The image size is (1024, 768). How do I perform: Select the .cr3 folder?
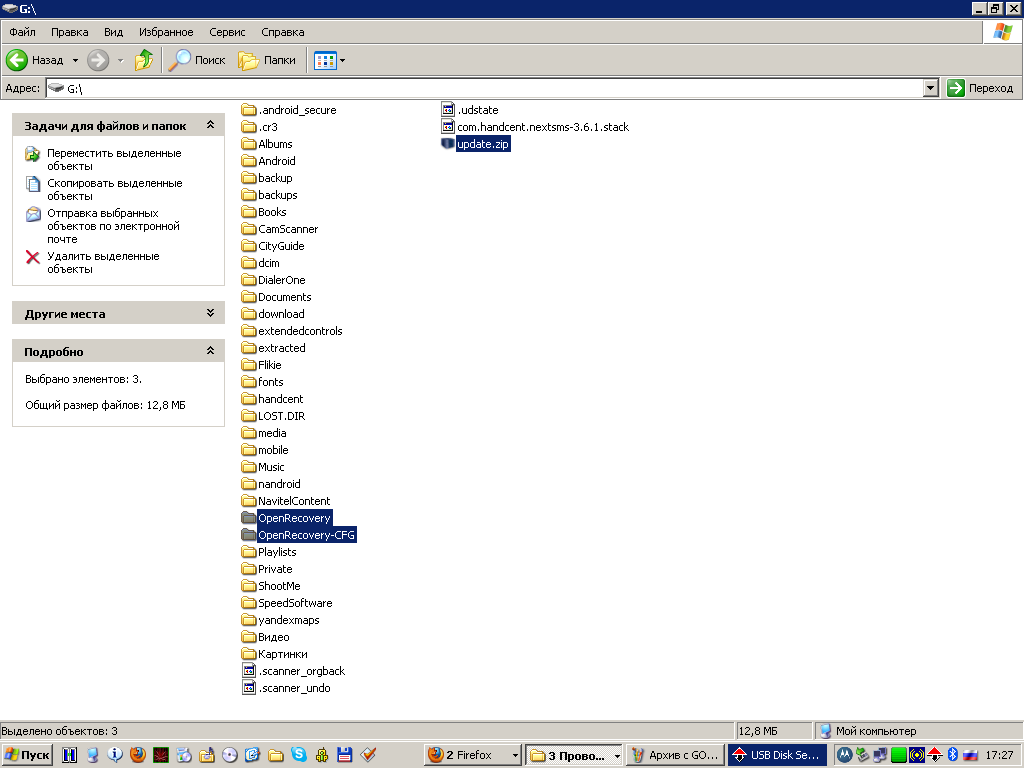(x=259, y=127)
